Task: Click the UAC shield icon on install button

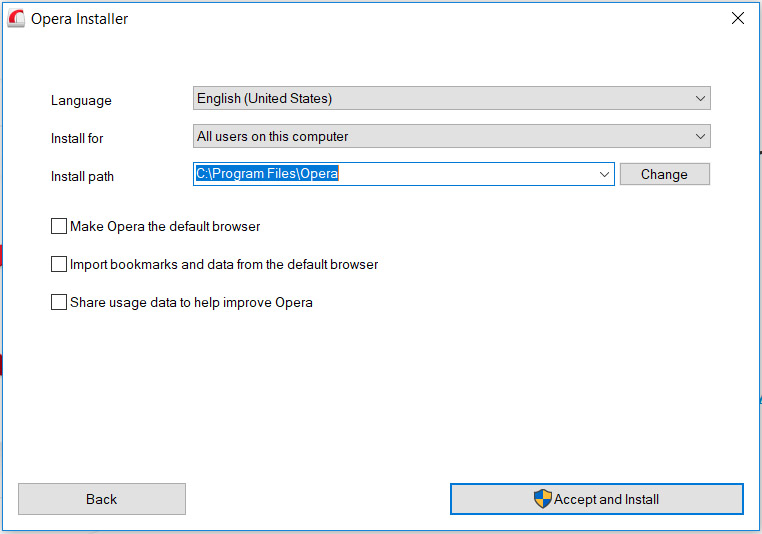Action: [542, 499]
